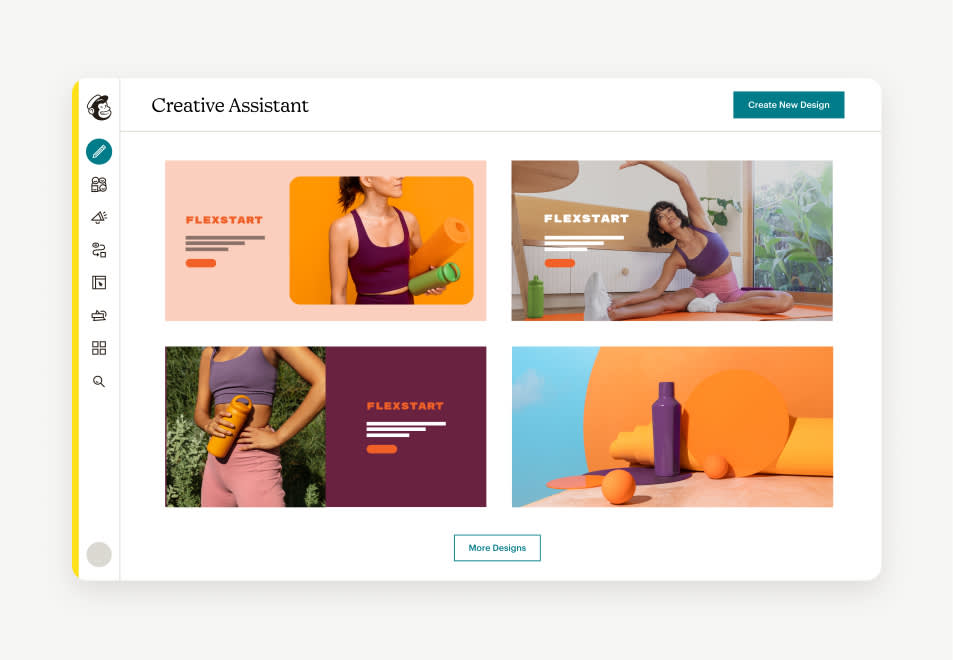Click the Mailchimp Freddie logo

coord(99,108)
